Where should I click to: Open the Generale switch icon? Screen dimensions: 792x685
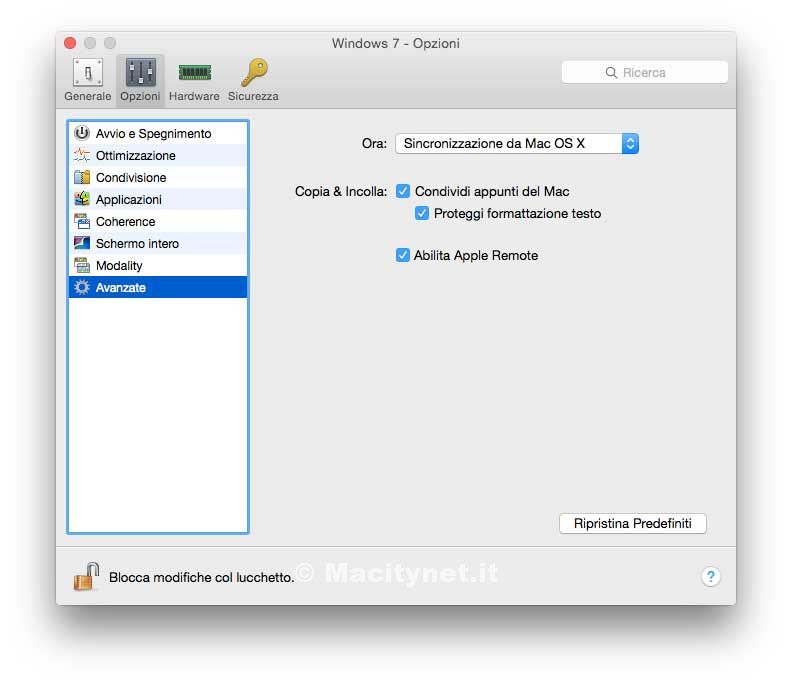[x=88, y=73]
